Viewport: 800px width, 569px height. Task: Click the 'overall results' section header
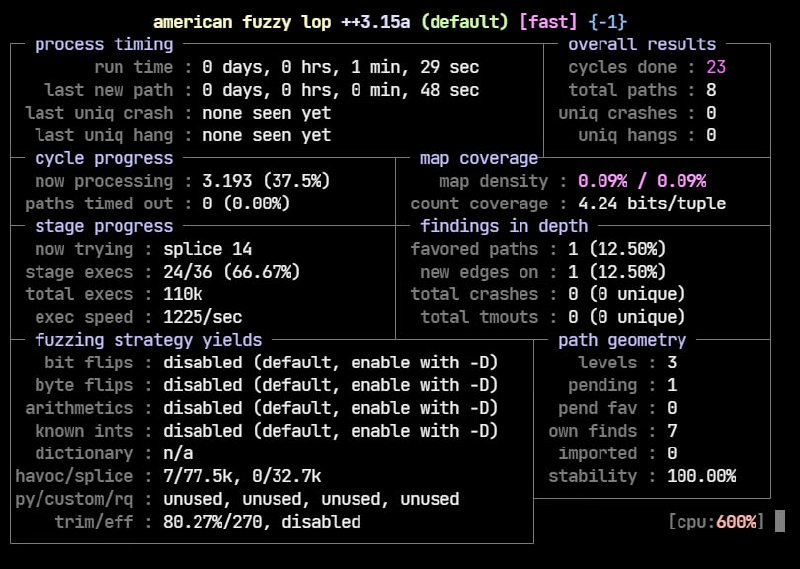point(642,44)
